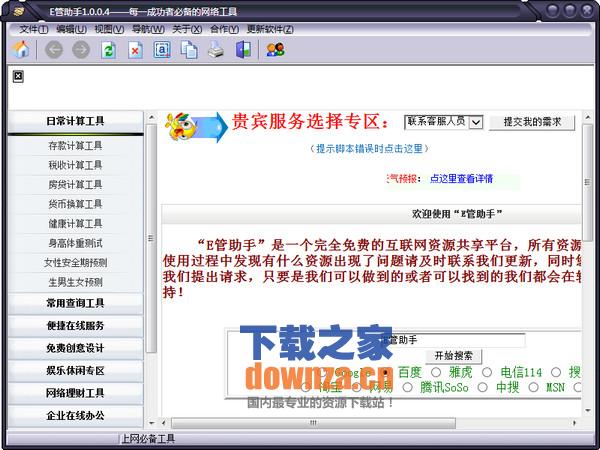
Task: Click the exit door toolbar icon
Action: point(243,50)
